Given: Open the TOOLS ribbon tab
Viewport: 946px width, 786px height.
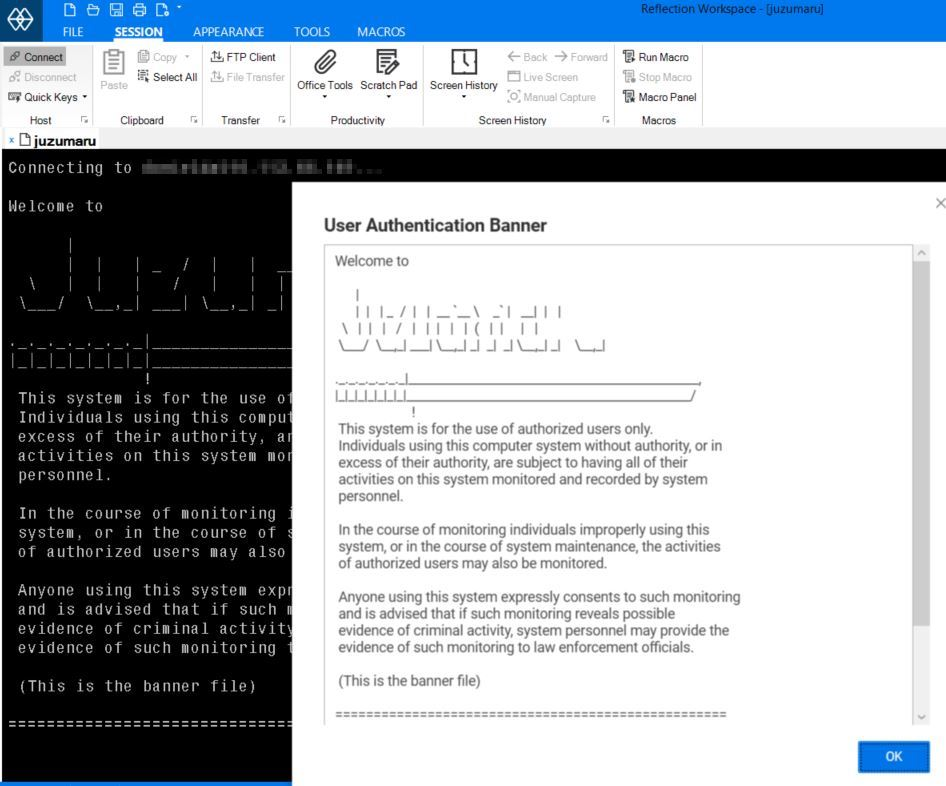Looking at the screenshot, I should click(x=311, y=31).
